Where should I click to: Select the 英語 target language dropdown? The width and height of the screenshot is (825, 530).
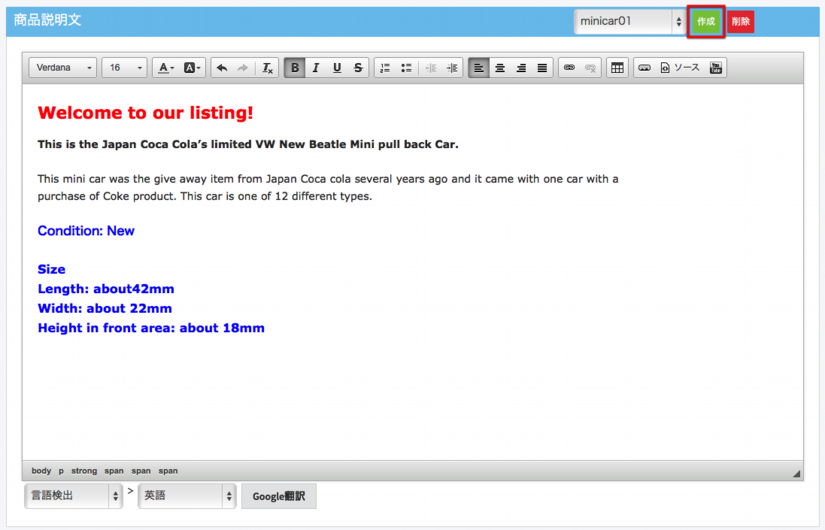pos(187,495)
